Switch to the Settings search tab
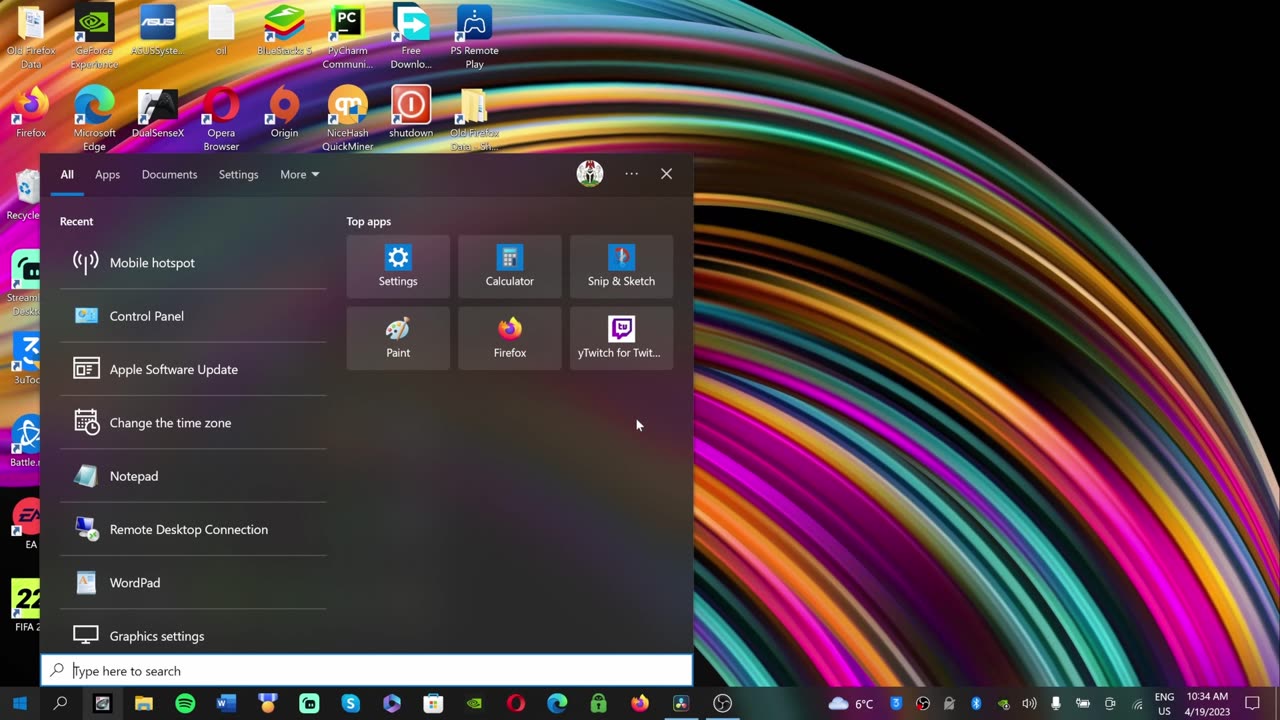This screenshot has width=1280, height=720. (x=238, y=174)
